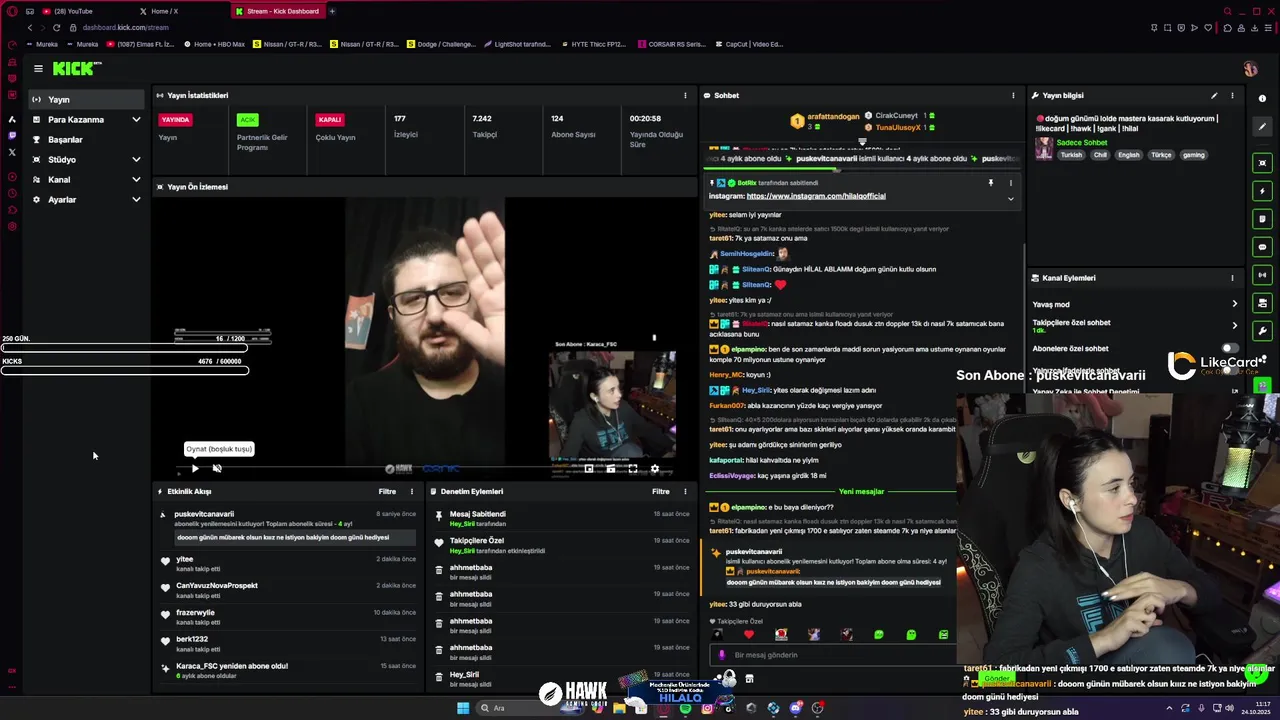Image resolution: width=1280 pixels, height=720 pixels.
Task: Toggle the wrench widget in right rail
Action: (1262, 331)
